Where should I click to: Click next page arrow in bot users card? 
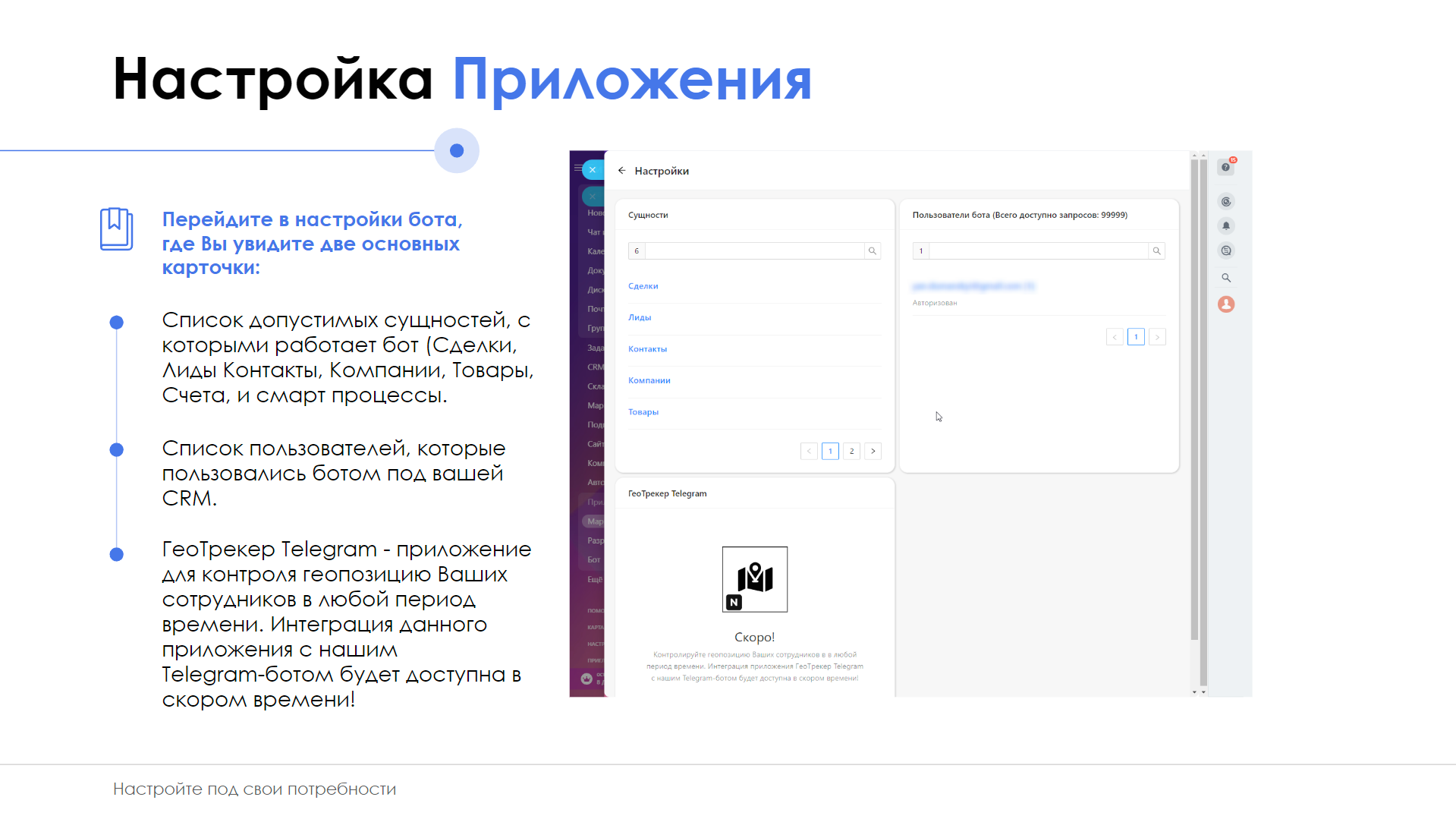click(x=1157, y=337)
